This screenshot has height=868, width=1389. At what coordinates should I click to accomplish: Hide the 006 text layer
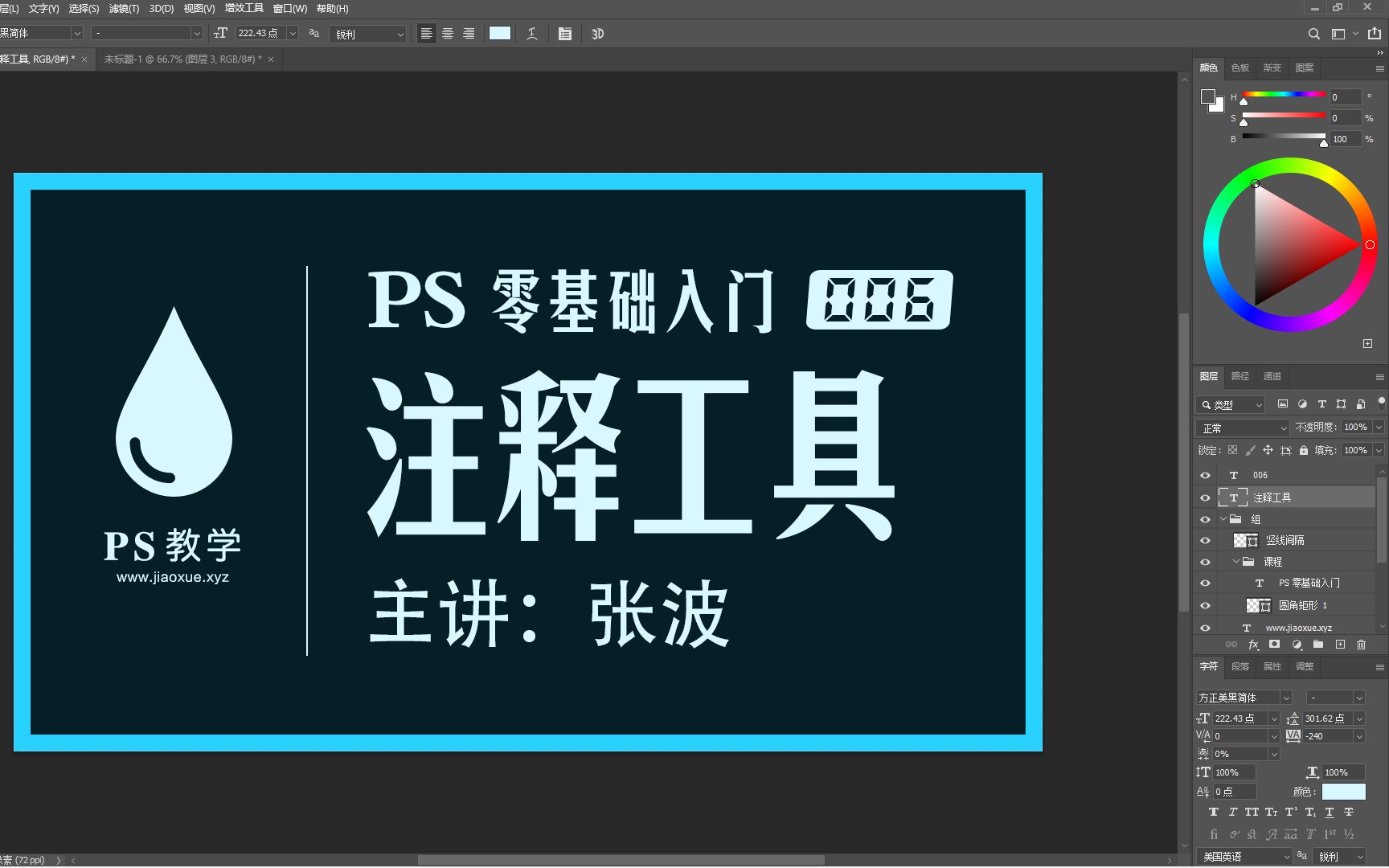(1204, 474)
